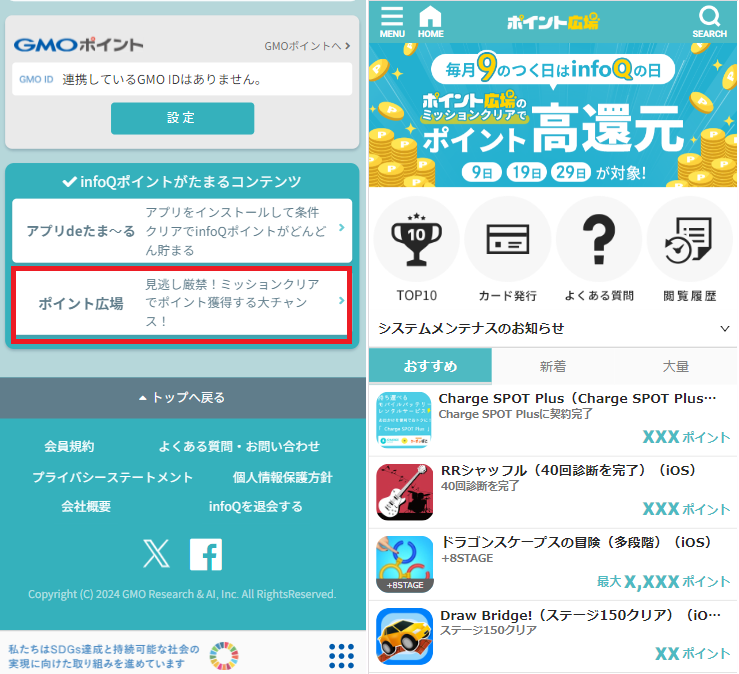Open Charge SPOT Plus app thumbnail
This screenshot has height=674, width=739.
click(x=404, y=419)
